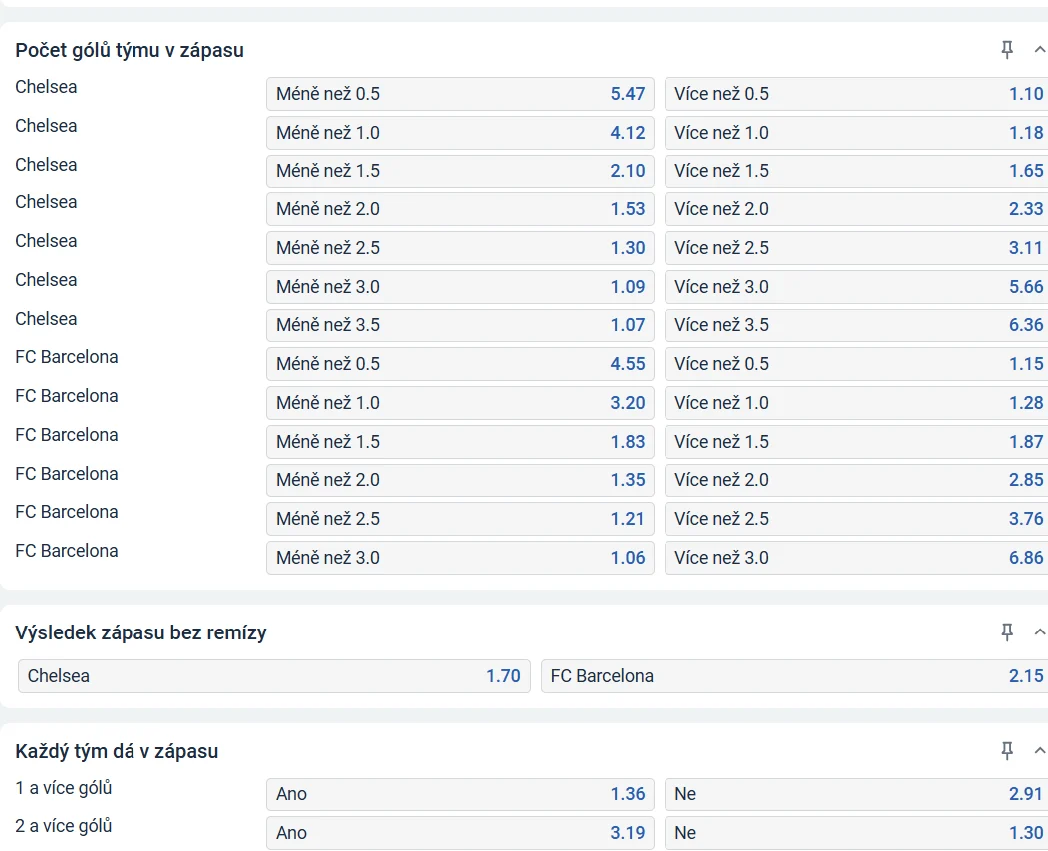
Task: Choose Chelsea Více než 3.5 odds 6.36
Action: (857, 325)
